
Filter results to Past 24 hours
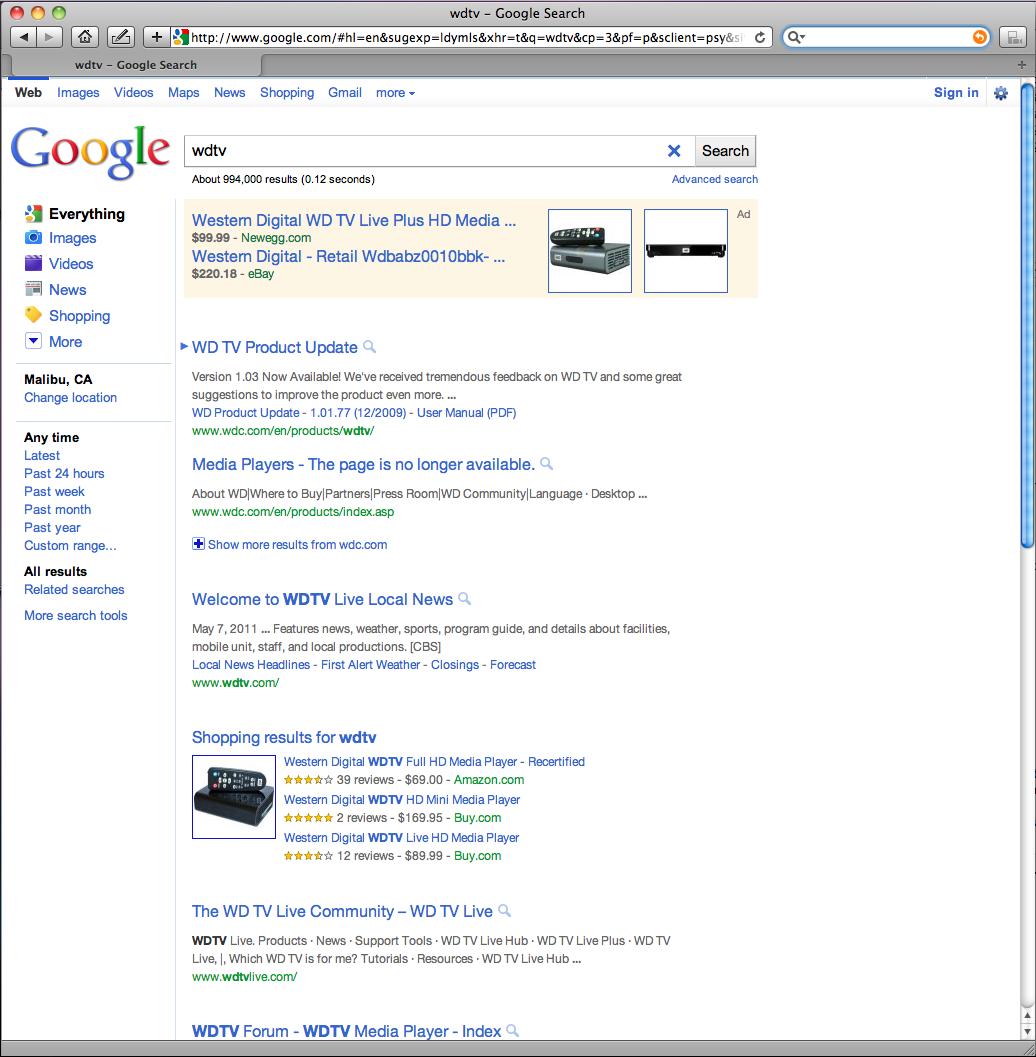click(64, 473)
